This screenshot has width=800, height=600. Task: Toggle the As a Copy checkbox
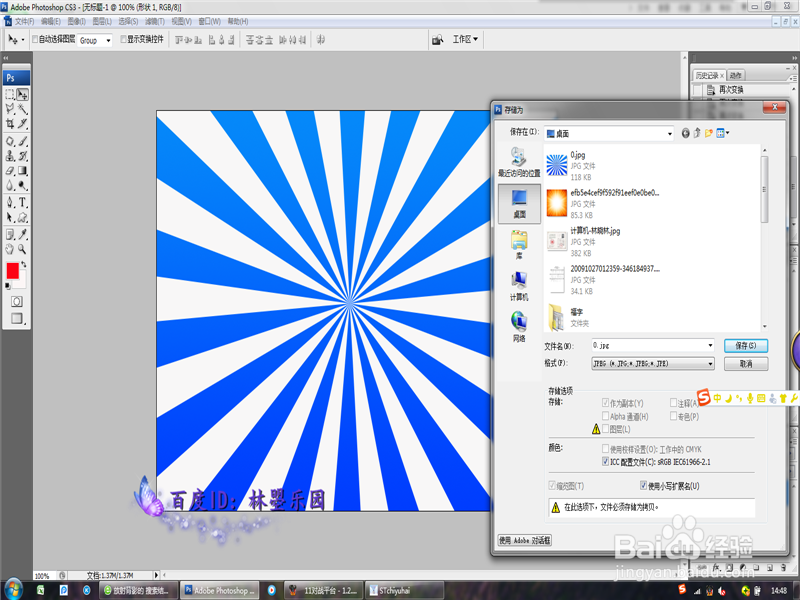(x=606, y=403)
